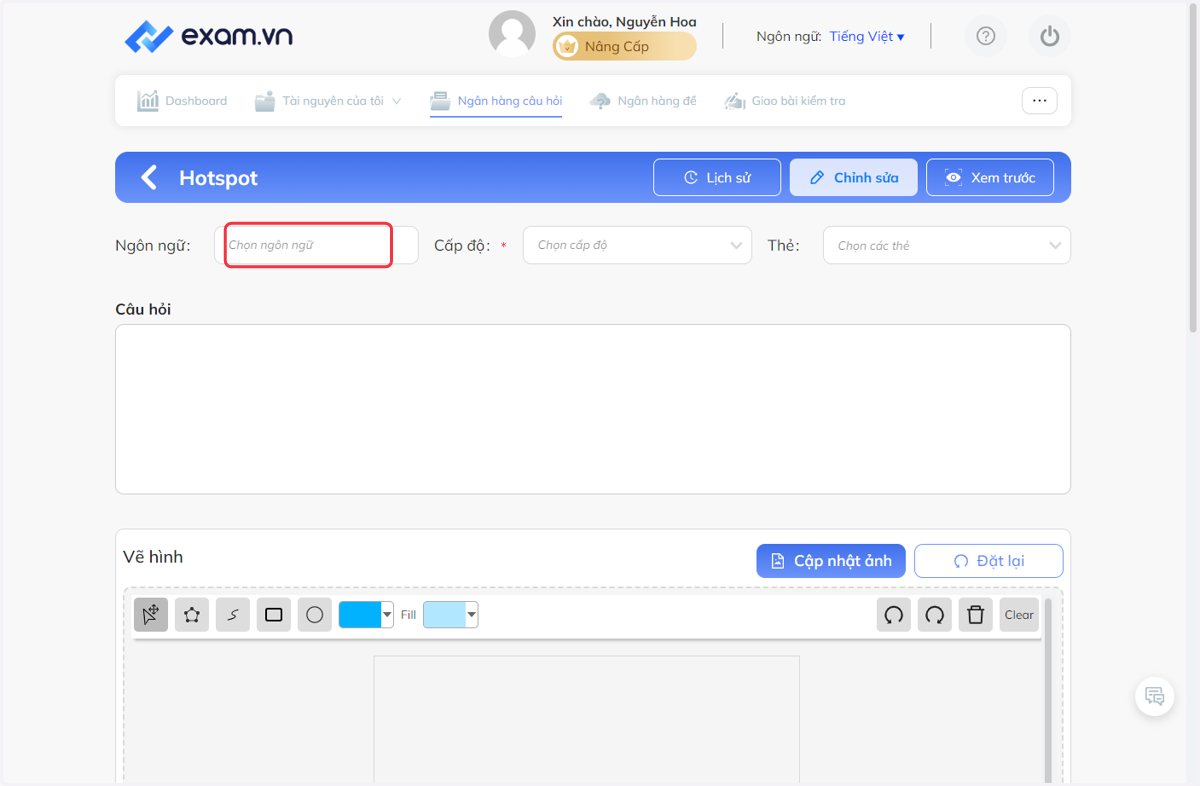
Task: Click the power logout icon
Action: [1049, 37]
